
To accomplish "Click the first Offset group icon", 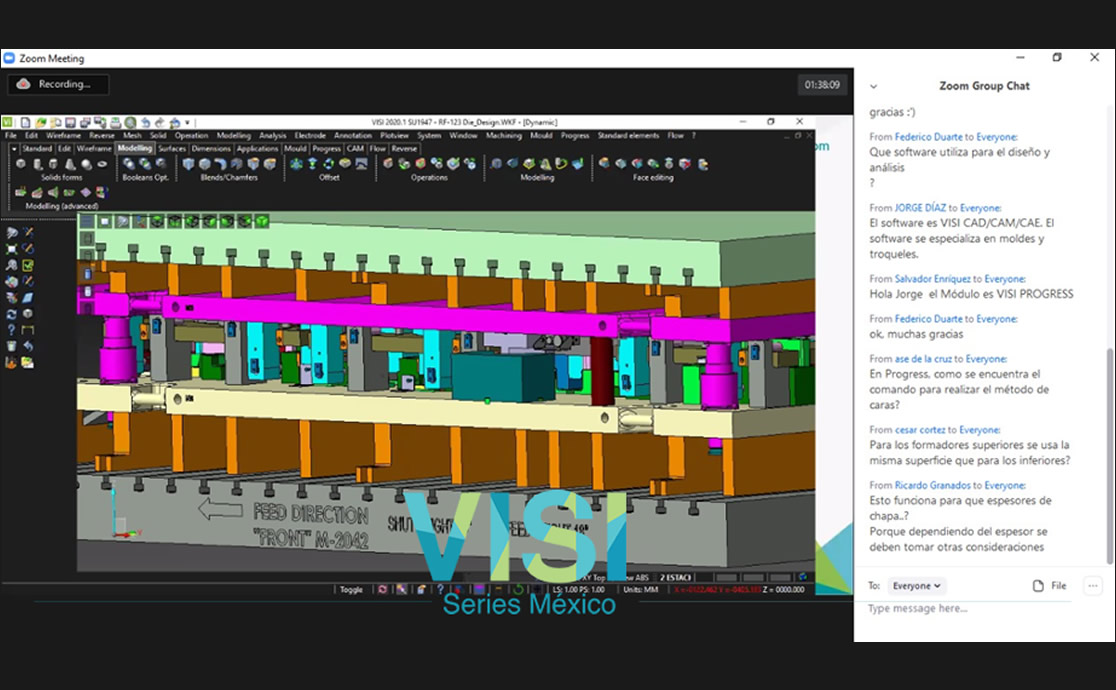I will [296, 164].
